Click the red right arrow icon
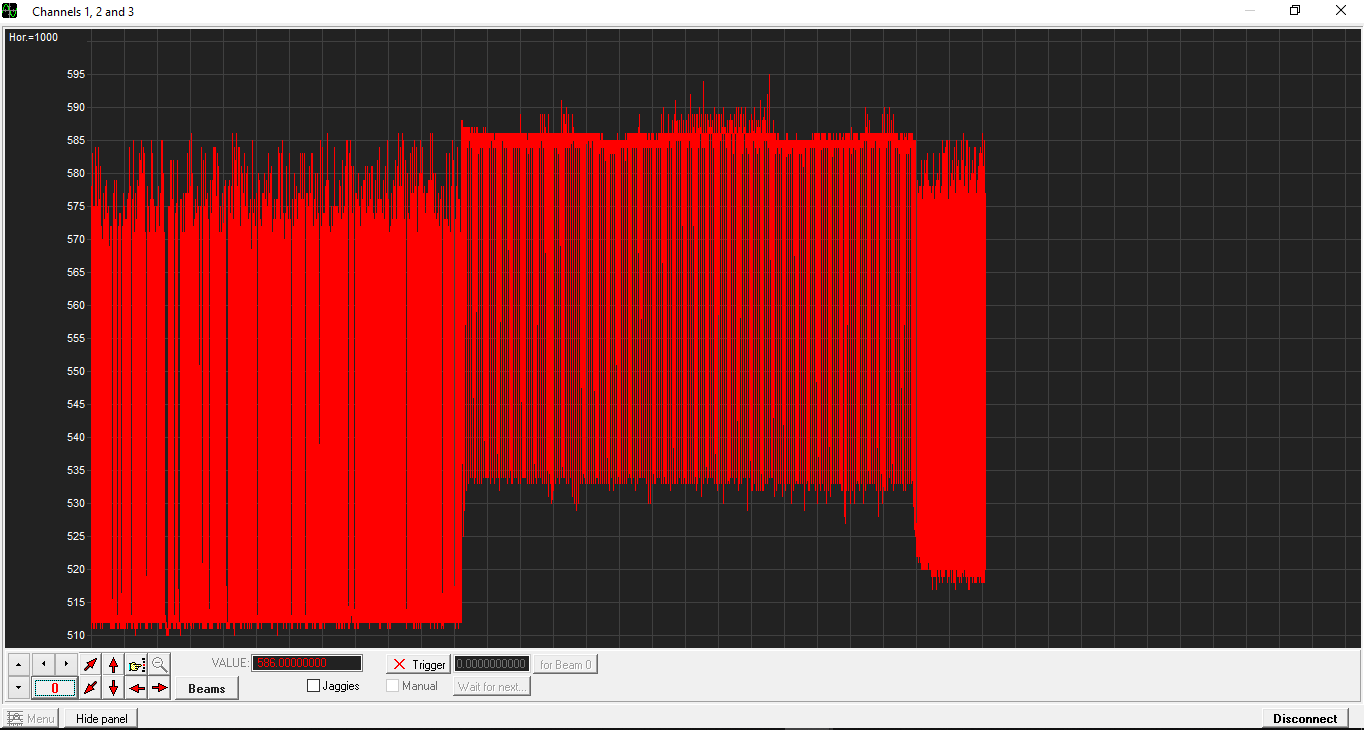Screen dimensions: 1364x730 (160, 688)
